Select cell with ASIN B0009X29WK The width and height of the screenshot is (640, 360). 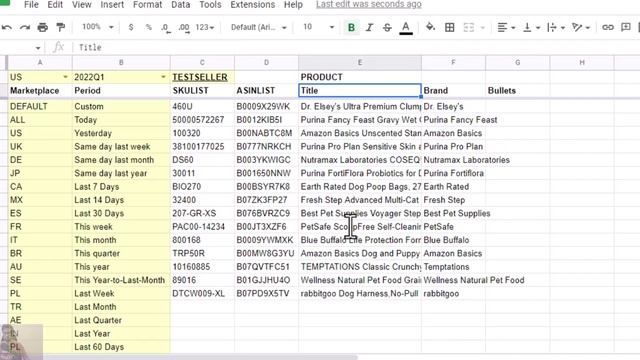point(266,107)
